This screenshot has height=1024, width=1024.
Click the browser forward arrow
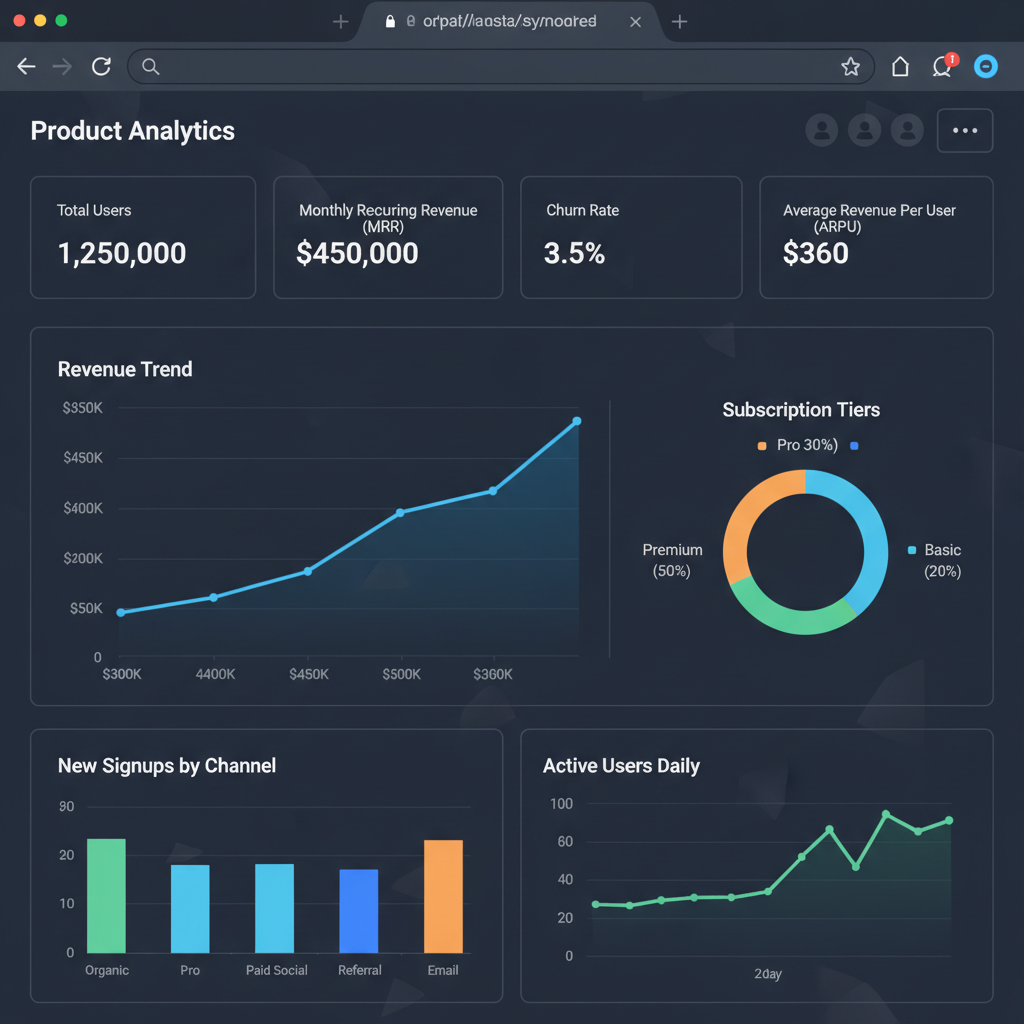click(62, 66)
